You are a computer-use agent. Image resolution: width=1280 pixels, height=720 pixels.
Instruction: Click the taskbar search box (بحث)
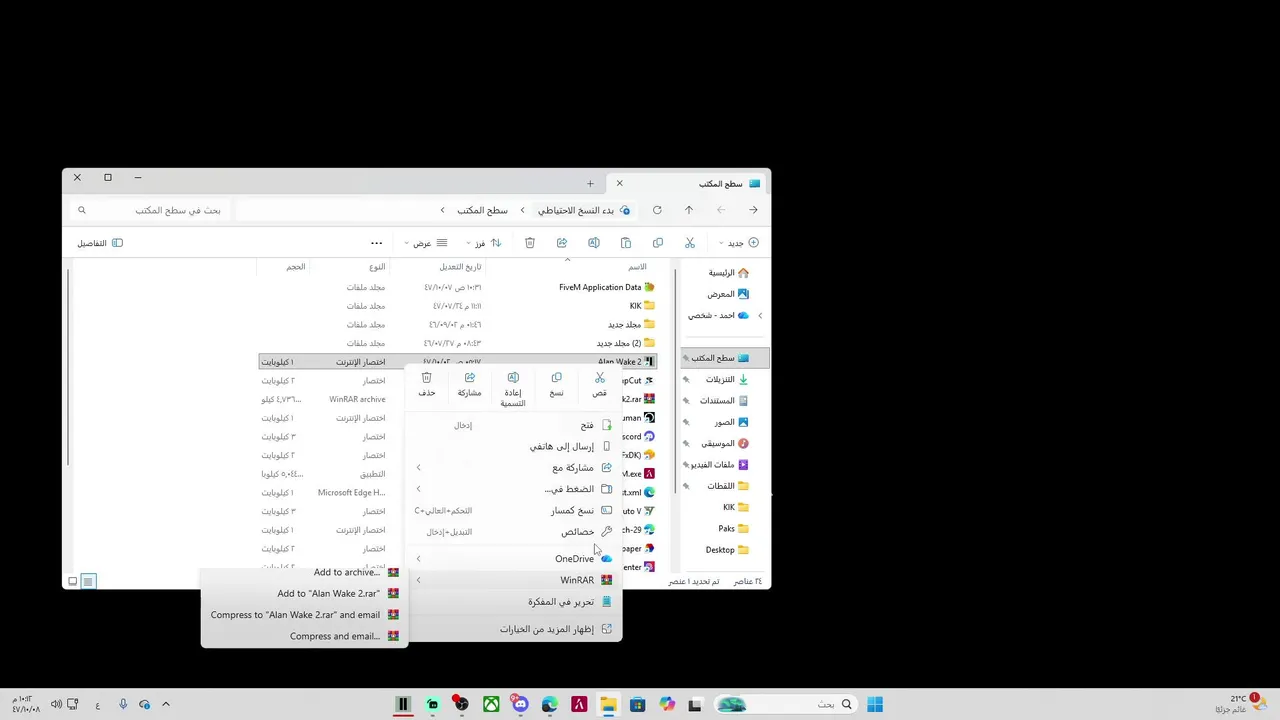[x=785, y=704]
